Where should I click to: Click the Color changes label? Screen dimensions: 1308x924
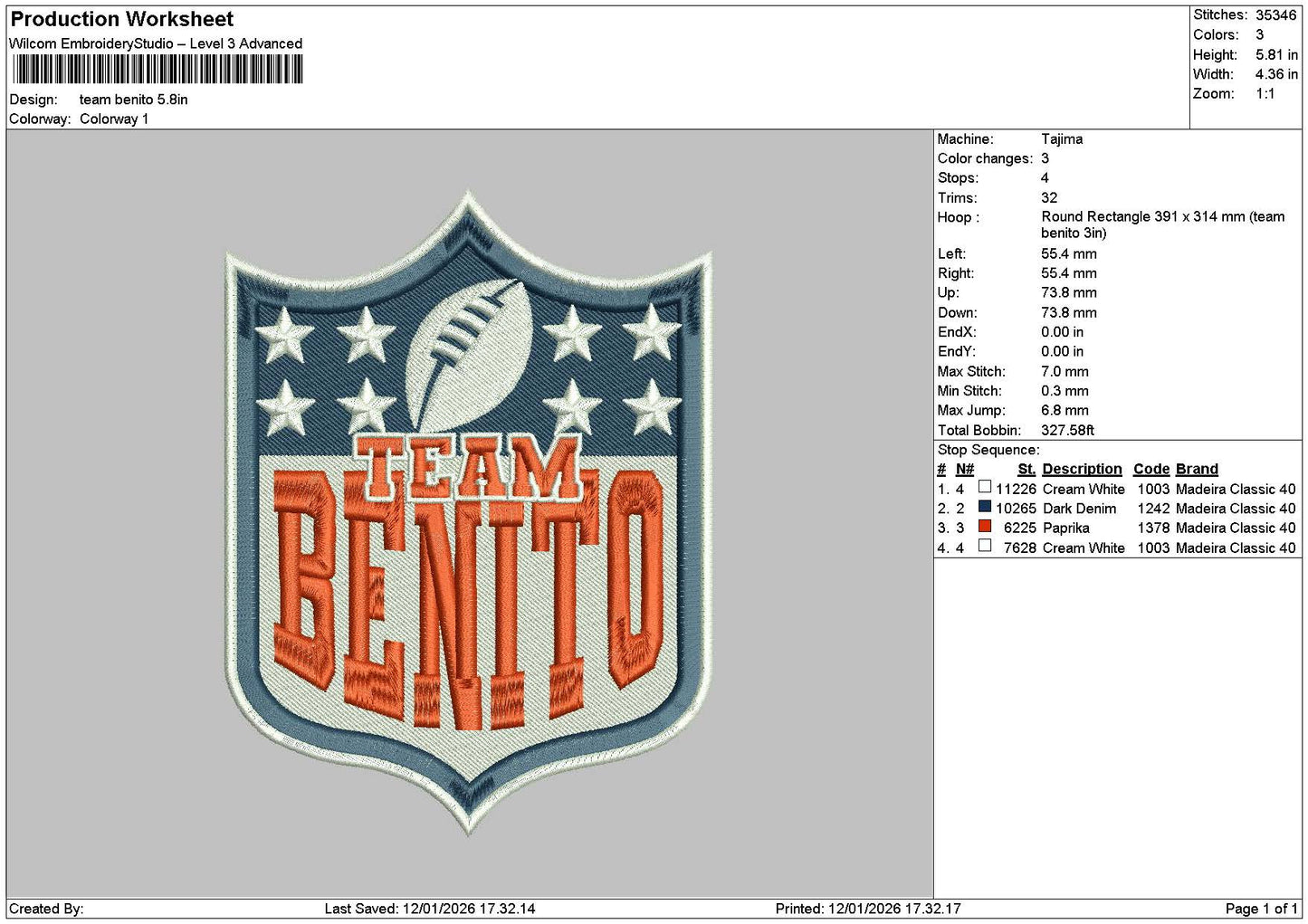point(985,158)
